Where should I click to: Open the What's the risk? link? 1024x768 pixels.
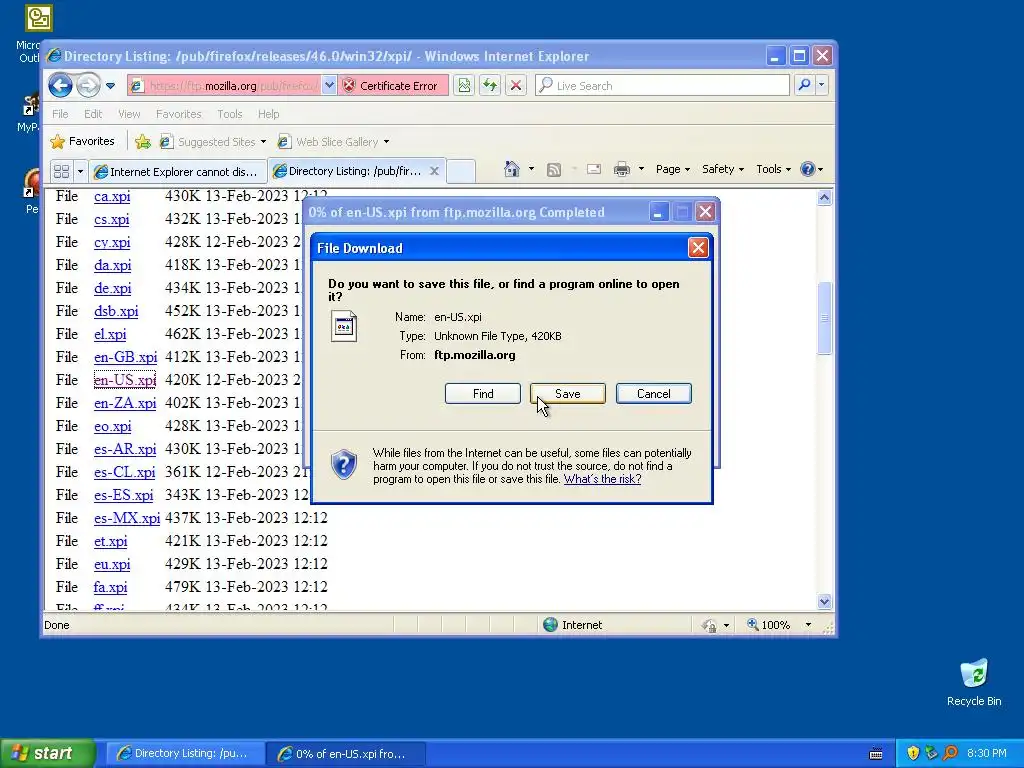pyautogui.click(x=602, y=479)
